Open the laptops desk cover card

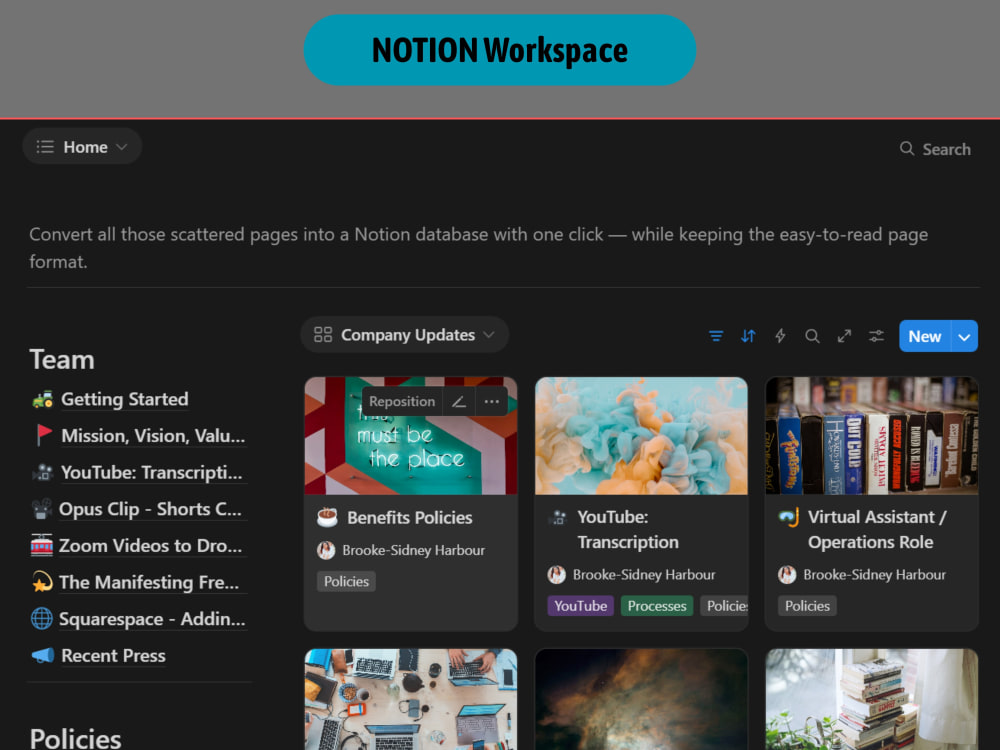pyautogui.click(x=411, y=700)
